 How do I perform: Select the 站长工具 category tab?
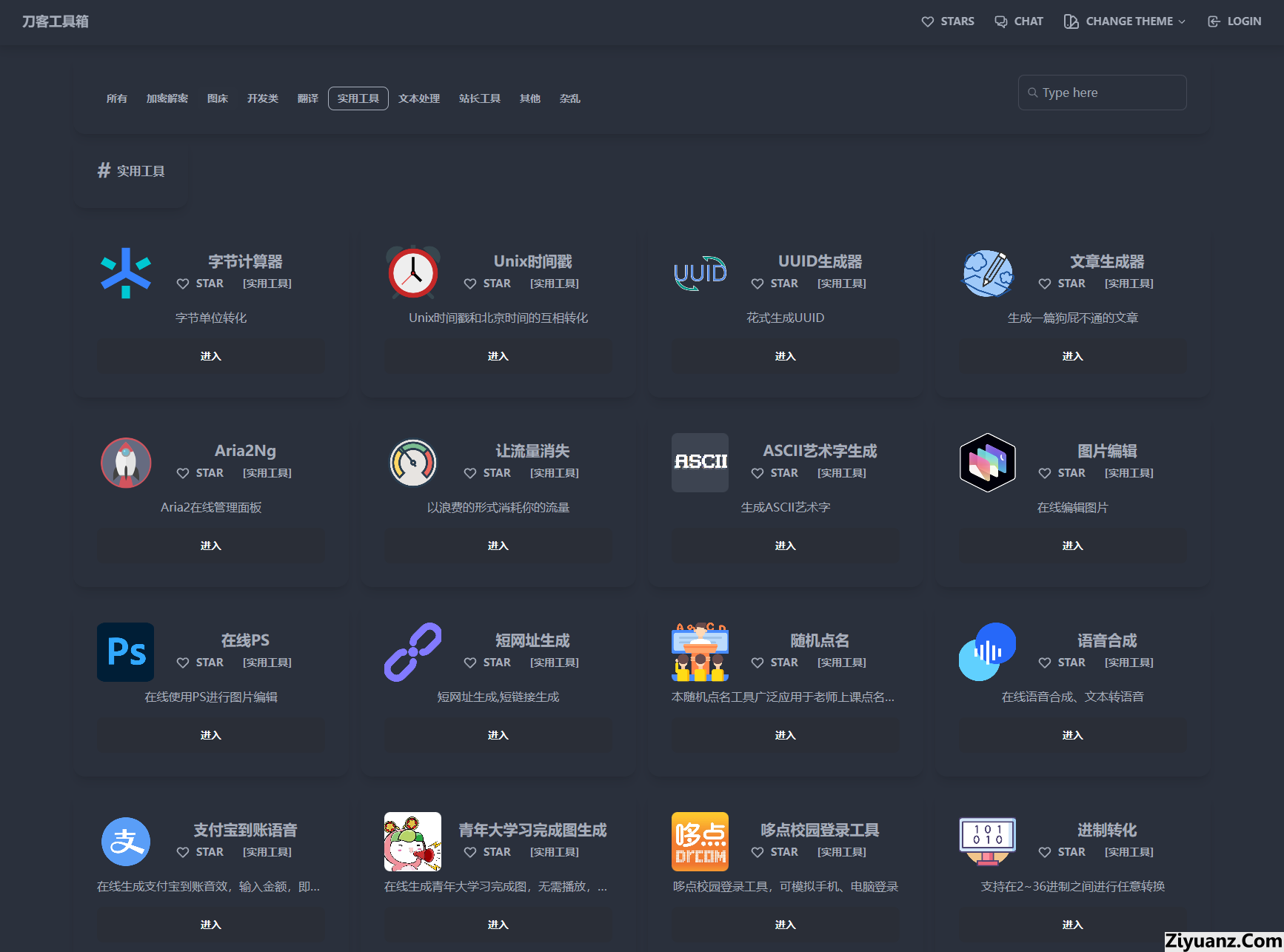480,98
